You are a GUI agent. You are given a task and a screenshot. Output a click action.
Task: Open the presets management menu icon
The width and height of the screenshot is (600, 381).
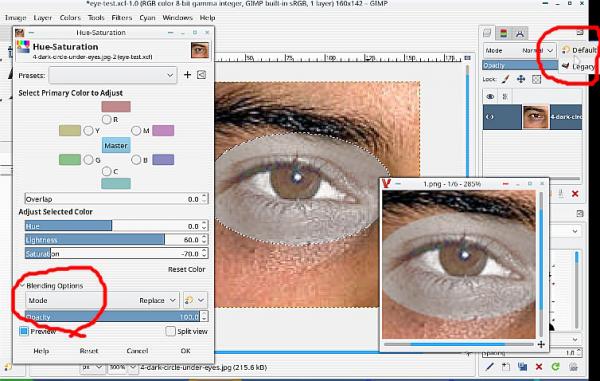[201, 75]
